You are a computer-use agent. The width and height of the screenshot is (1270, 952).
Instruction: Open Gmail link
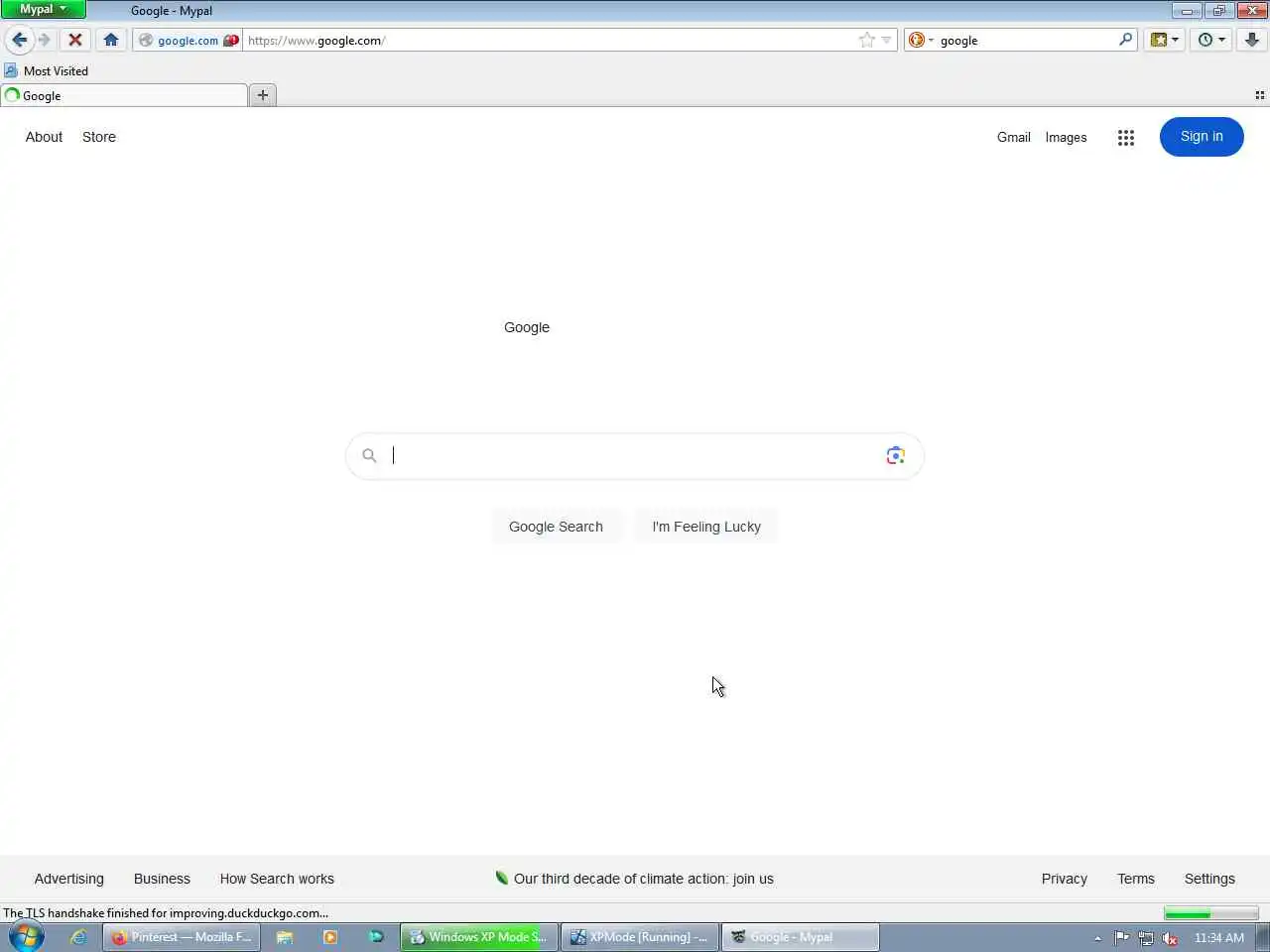point(1014,137)
